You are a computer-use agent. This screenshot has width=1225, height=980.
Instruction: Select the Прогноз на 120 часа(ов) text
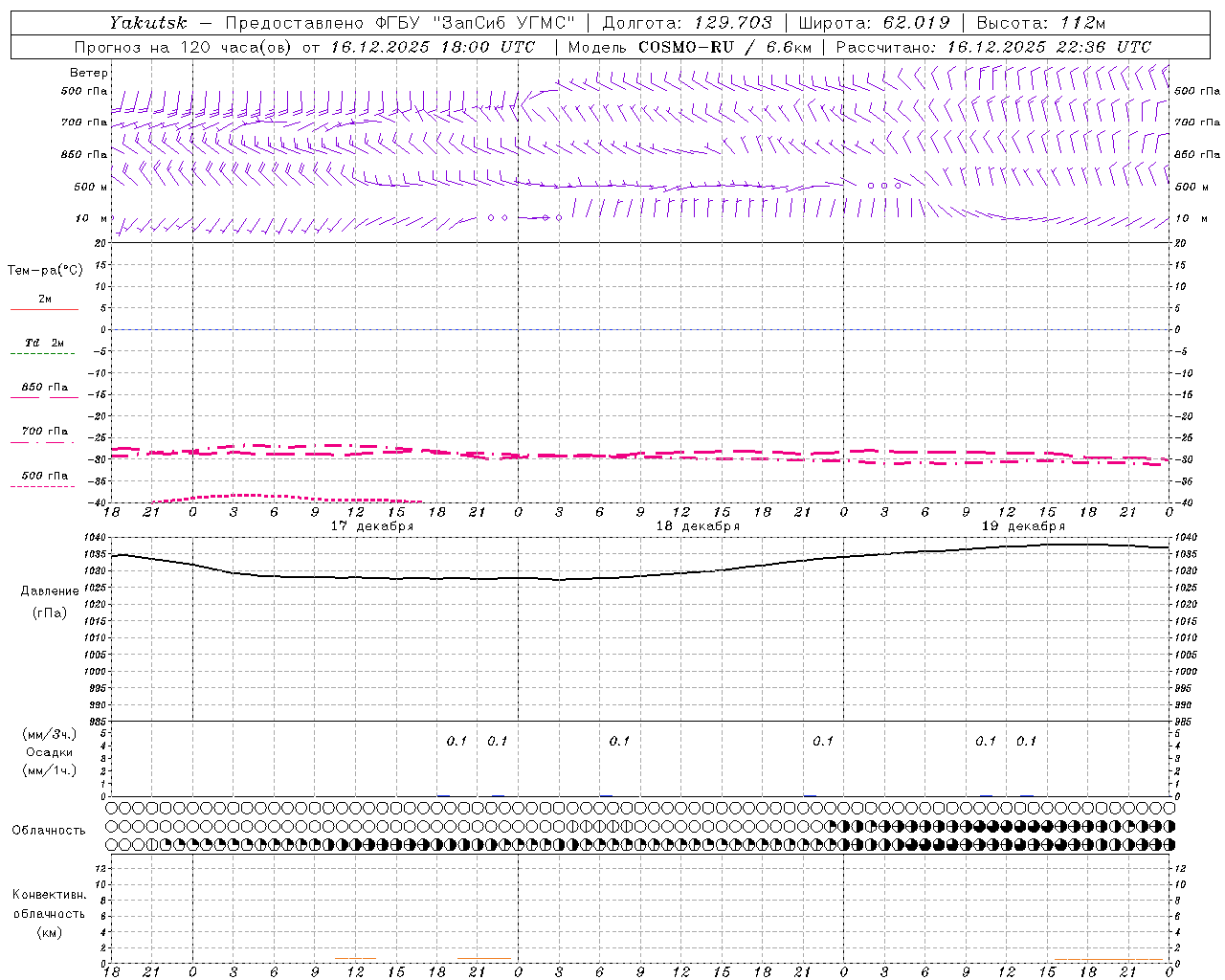pyautogui.click(x=184, y=47)
